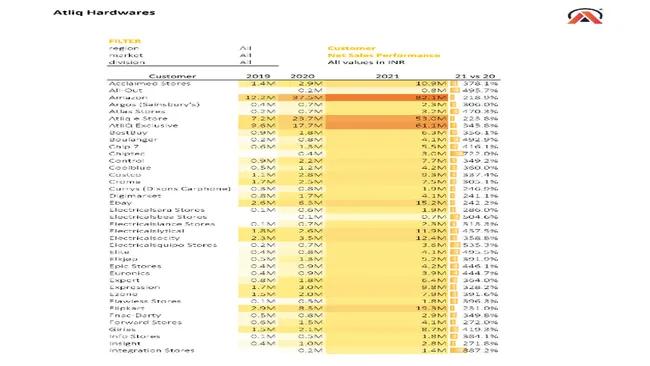Select the "Chip 7" customer name
Screen dimensions: 650x366
coord(124,147)
